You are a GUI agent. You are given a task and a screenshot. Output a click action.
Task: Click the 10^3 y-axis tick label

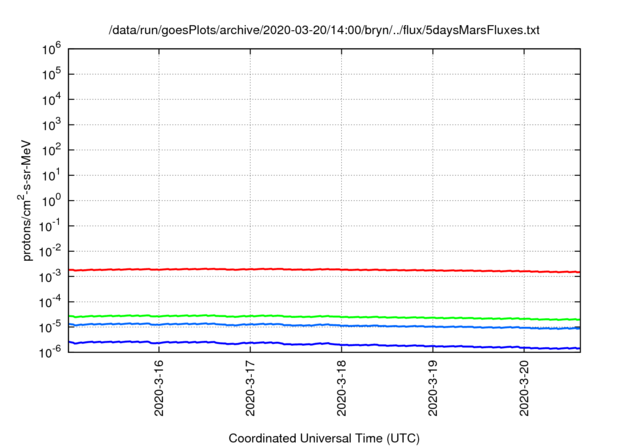pyautogui.click(x=51, y=125)
